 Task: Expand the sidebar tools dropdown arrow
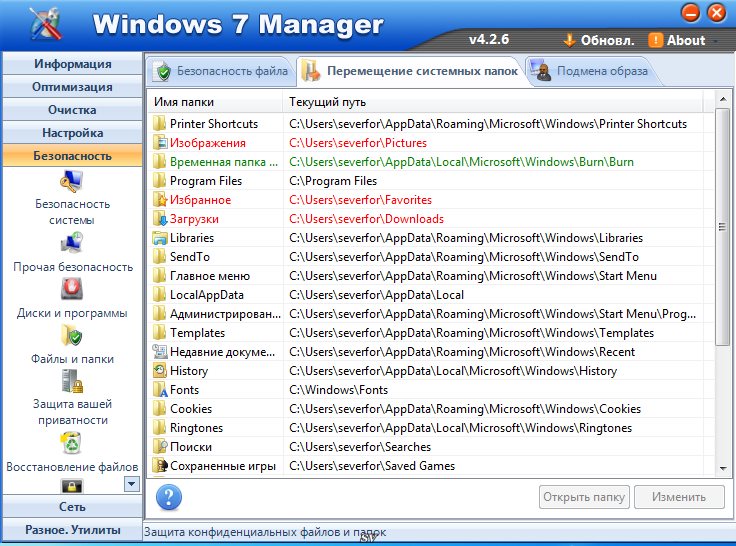pyautogui.click(x=131, y=484)
